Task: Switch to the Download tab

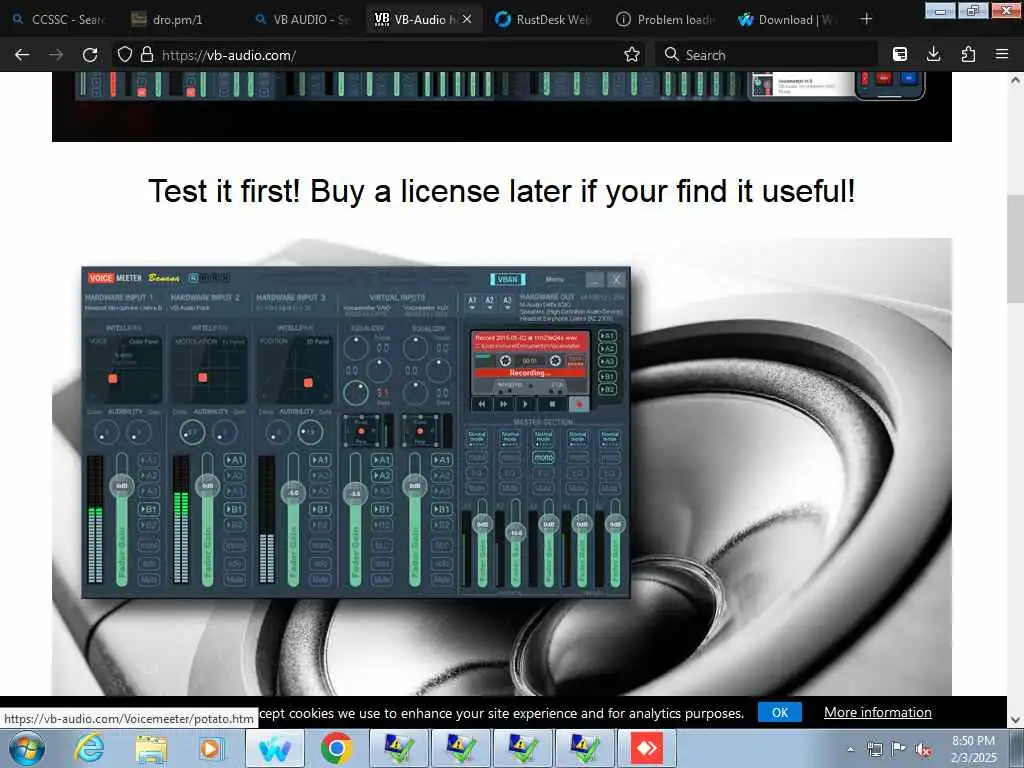Action: [787, 20]
